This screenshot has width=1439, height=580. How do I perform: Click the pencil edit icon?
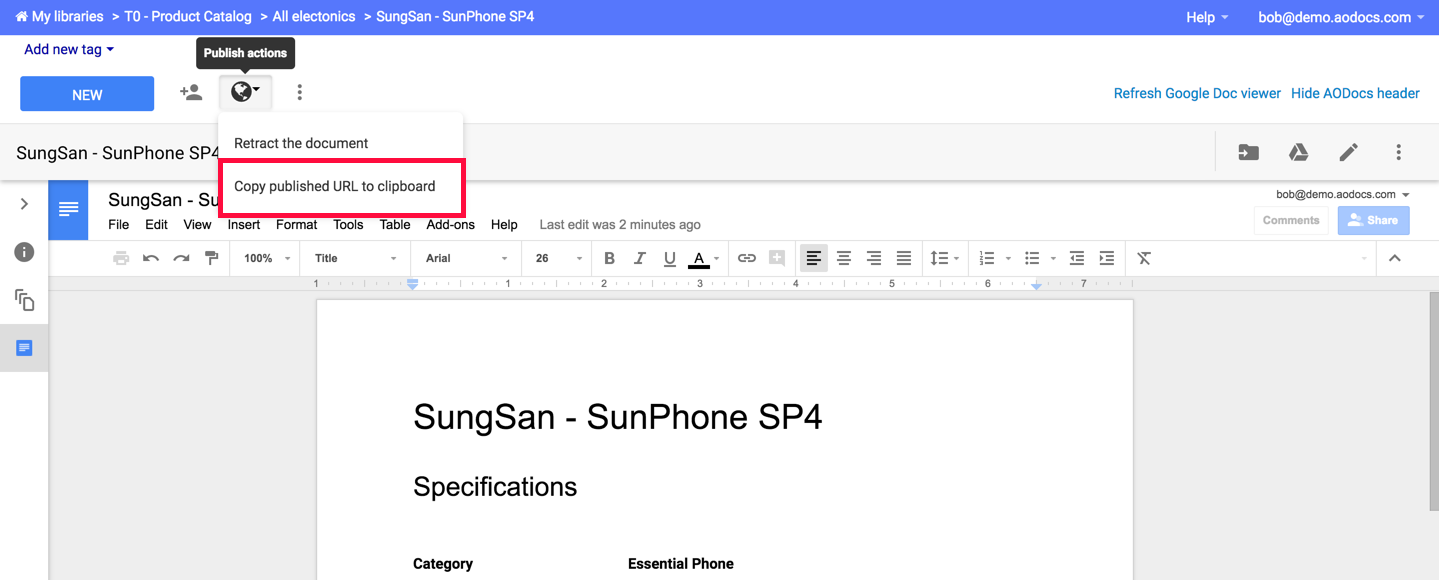pos(1349,152)
